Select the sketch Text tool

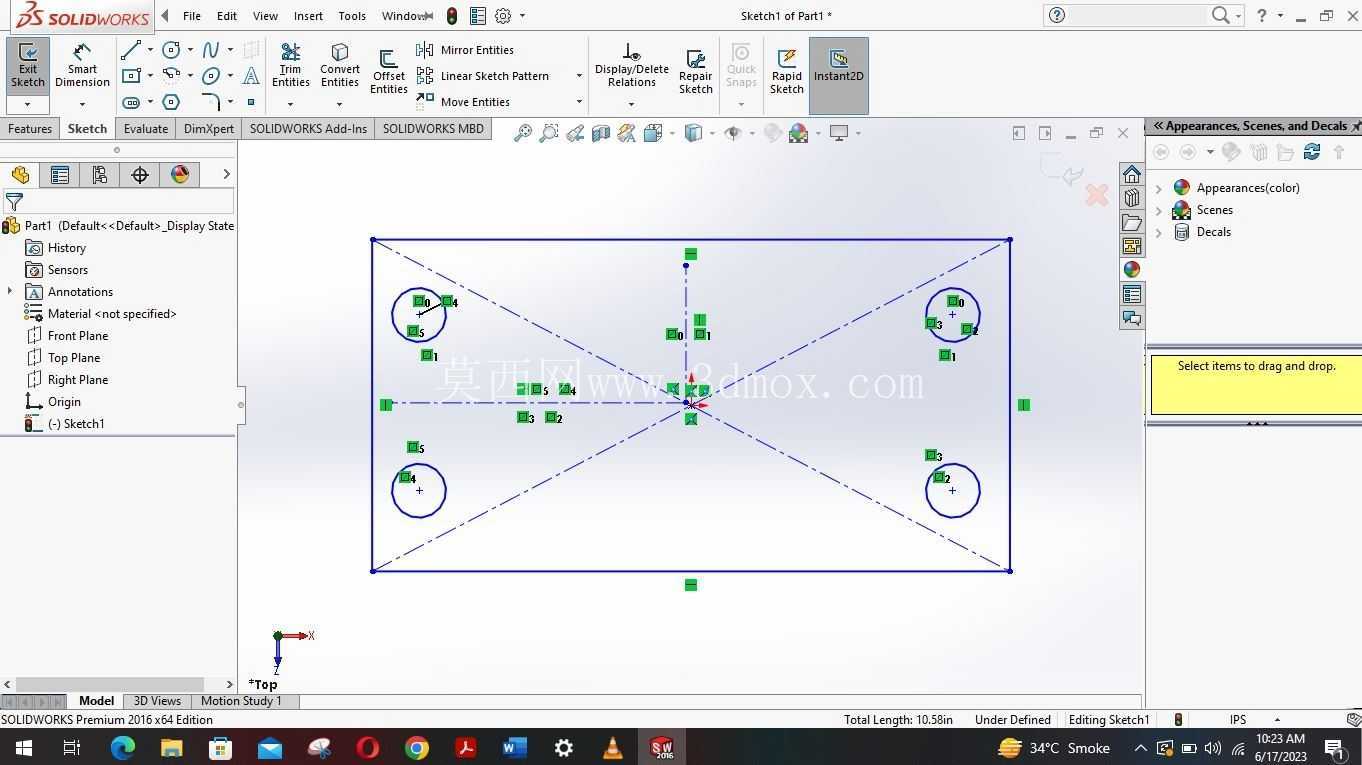click(251, 76)
